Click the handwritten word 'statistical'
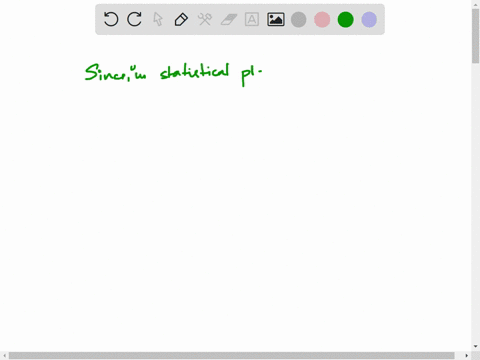Screen dimensions: 480x360 (x=195, y=71)
